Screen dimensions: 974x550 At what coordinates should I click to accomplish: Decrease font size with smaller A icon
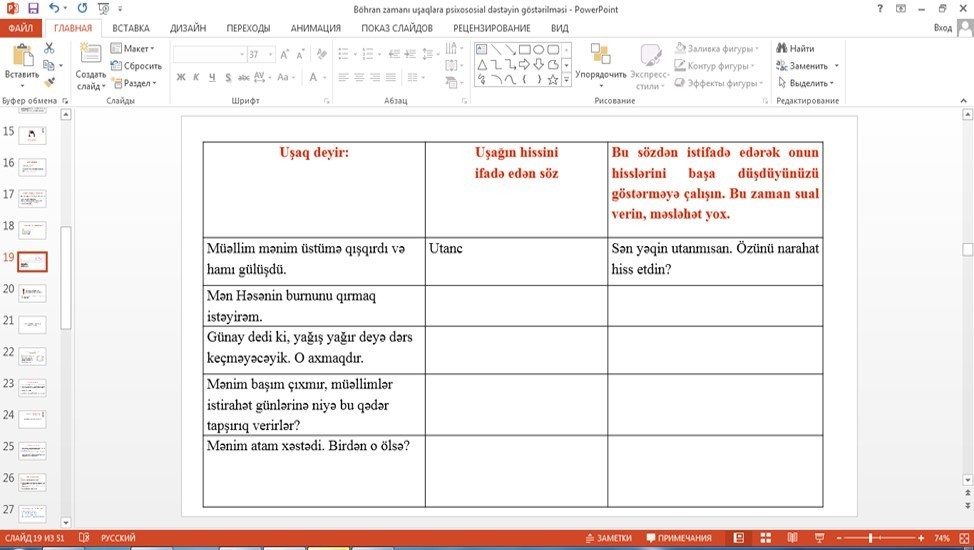click(x=300, y=55)
